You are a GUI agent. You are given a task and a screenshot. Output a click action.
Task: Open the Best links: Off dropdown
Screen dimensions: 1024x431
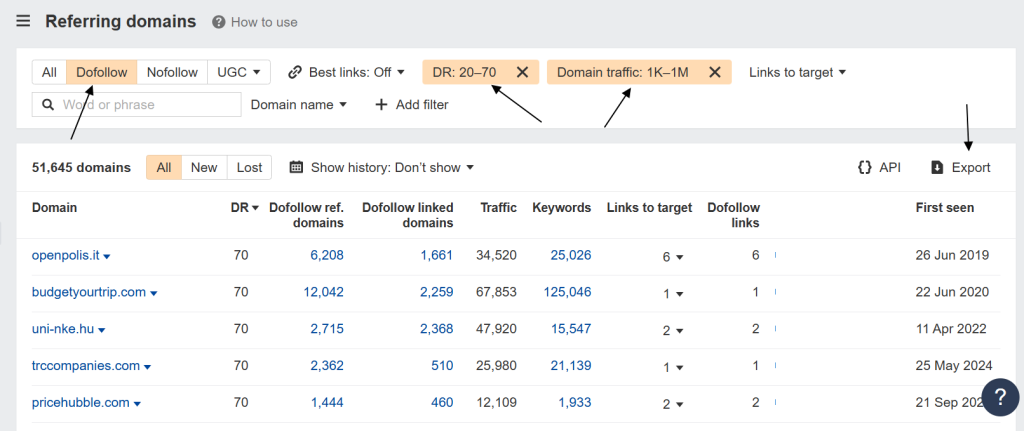tap(346, 72)
